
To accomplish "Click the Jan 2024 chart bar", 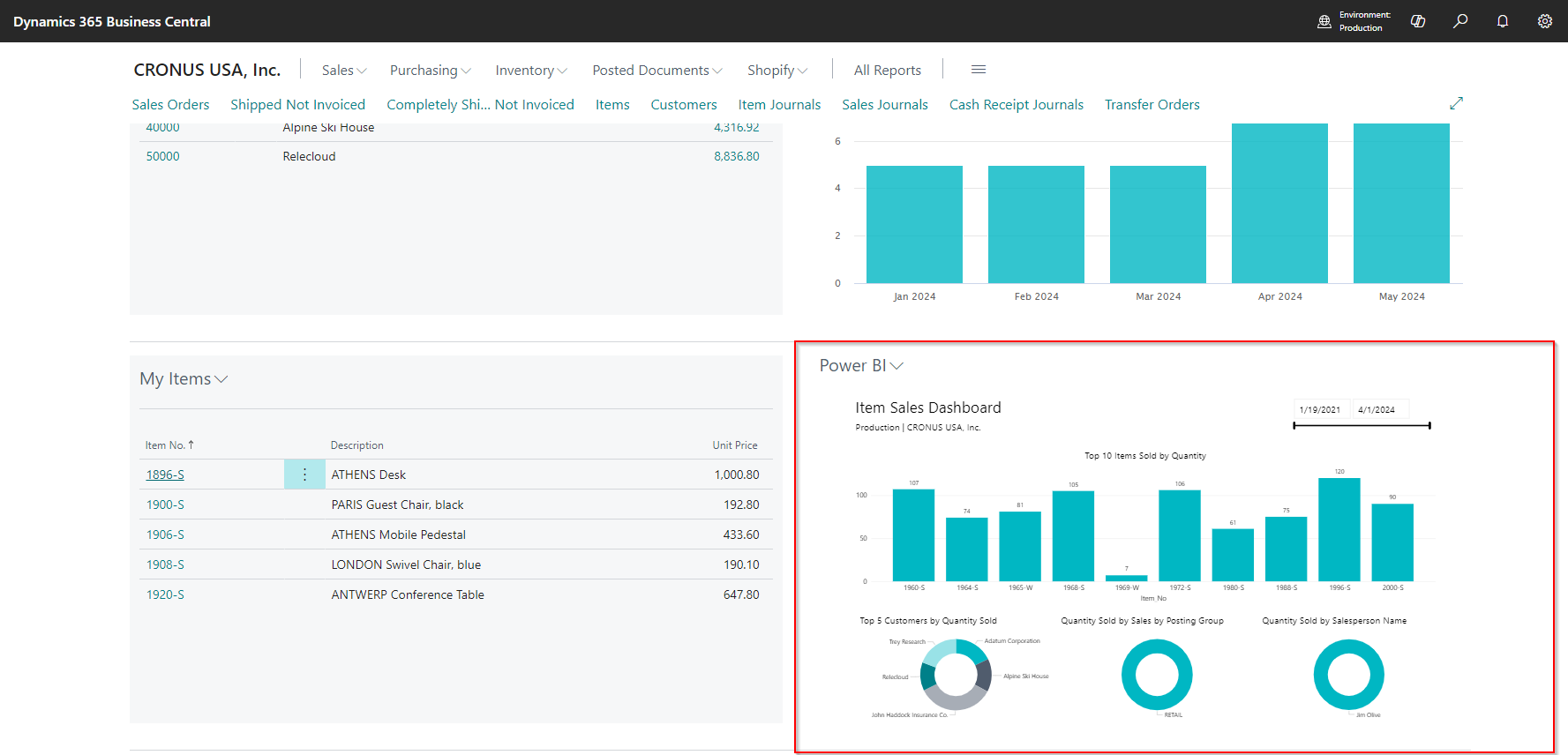I will 914,224.
